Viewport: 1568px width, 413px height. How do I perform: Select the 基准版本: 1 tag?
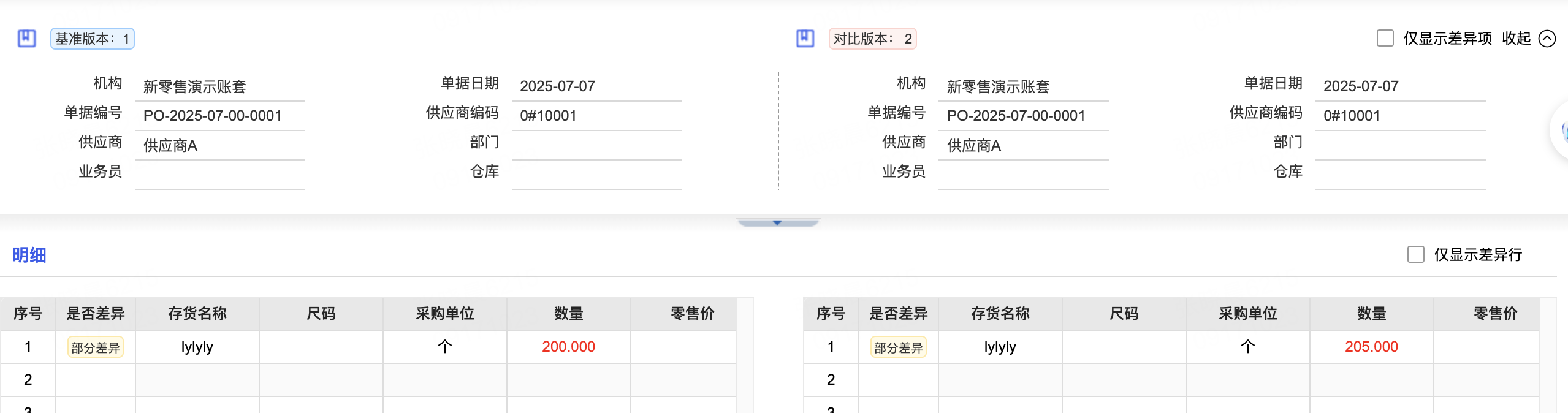[92, 39]
